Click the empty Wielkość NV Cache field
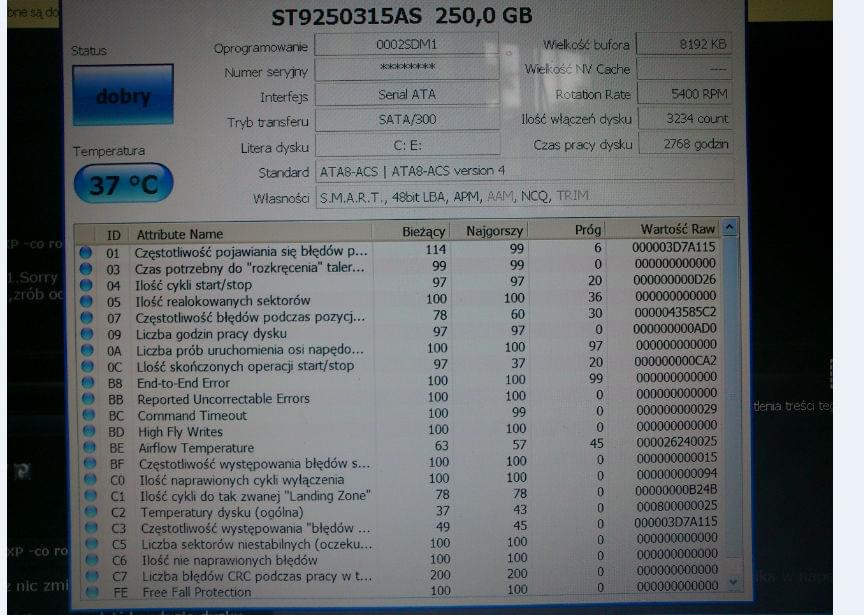The width and height of the screenshot is (864, 615). [x=684, y=69]
